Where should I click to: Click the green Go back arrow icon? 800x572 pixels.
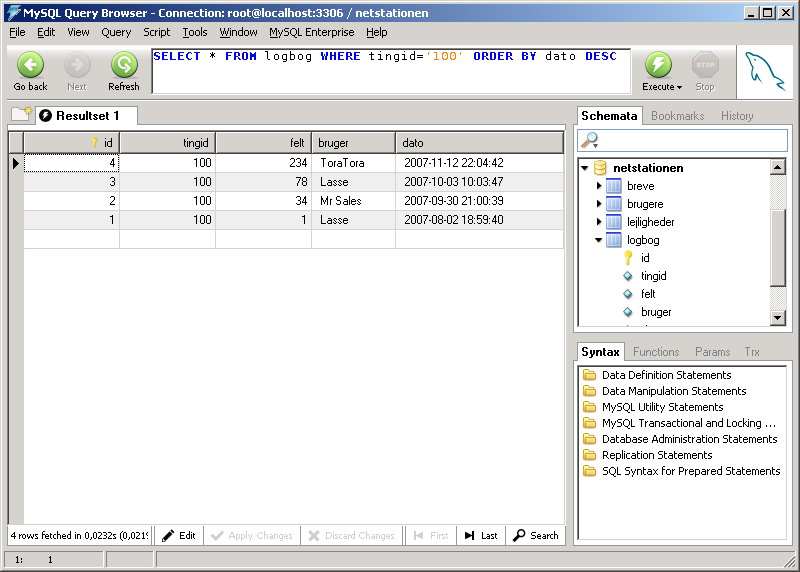(x=30, y=66)
